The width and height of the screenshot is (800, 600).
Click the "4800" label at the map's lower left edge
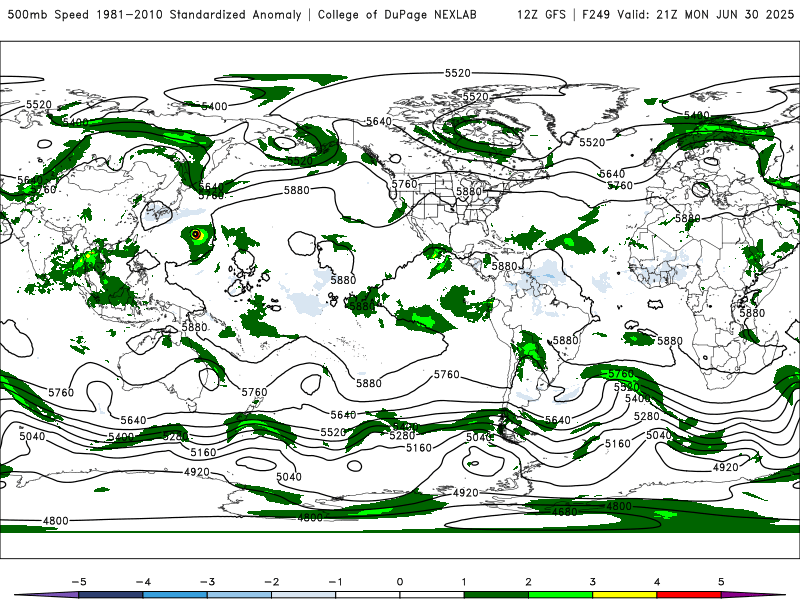[x=56, y=521]
